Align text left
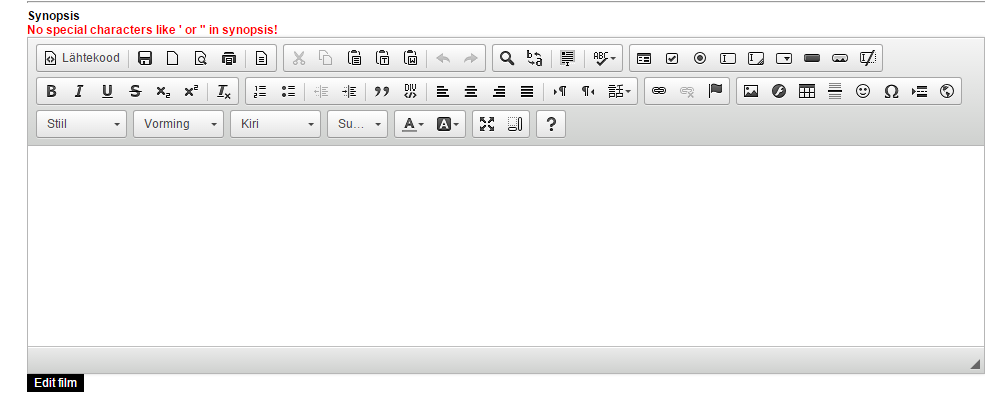Image resolution: width=1002 pixels, height=407 pixels. (x=443, y=91)
